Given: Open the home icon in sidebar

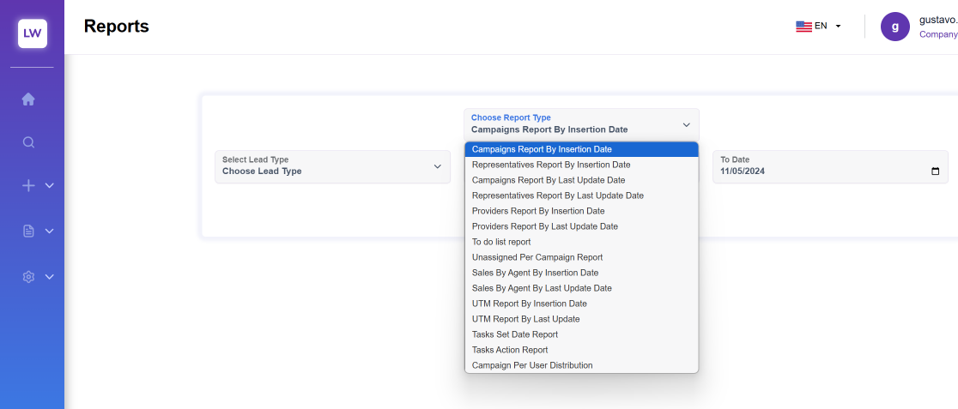Looking at the screenshot, I should tap(28, 99).
